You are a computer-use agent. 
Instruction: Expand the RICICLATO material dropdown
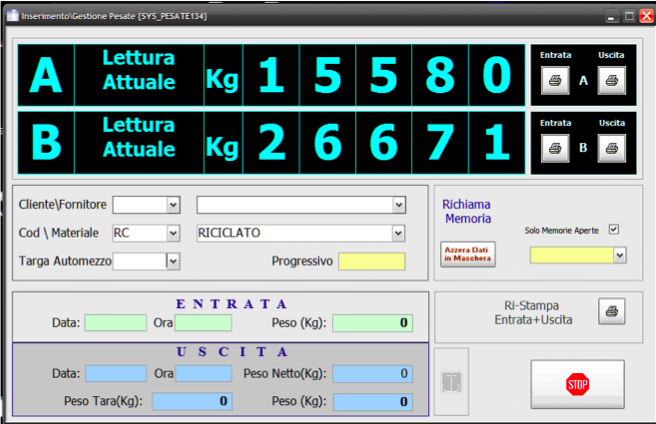pyautogui.click(x=398, y=233)
